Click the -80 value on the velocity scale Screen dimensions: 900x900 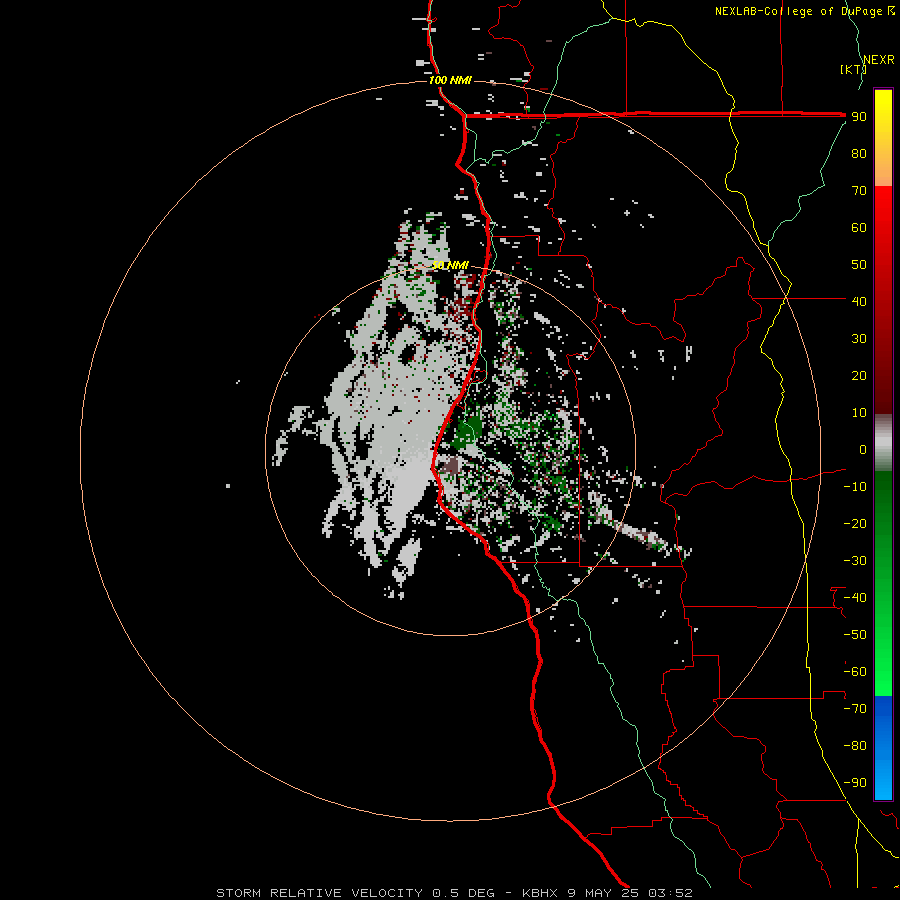855,746
